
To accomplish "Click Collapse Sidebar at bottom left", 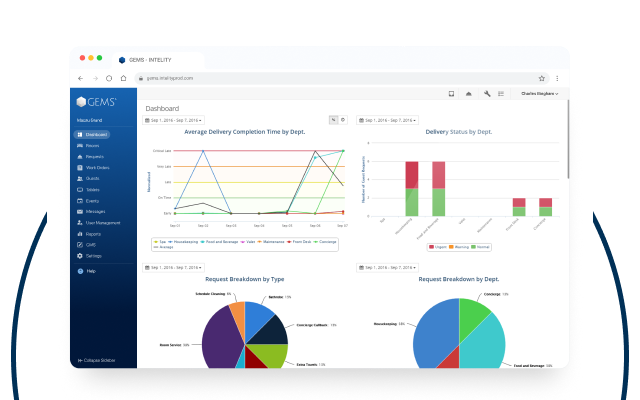I will click(96, 360).
